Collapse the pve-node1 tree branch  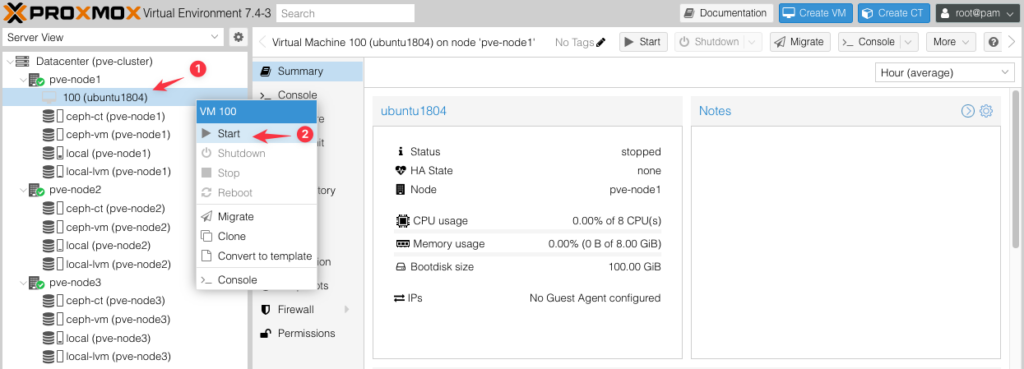23,80
